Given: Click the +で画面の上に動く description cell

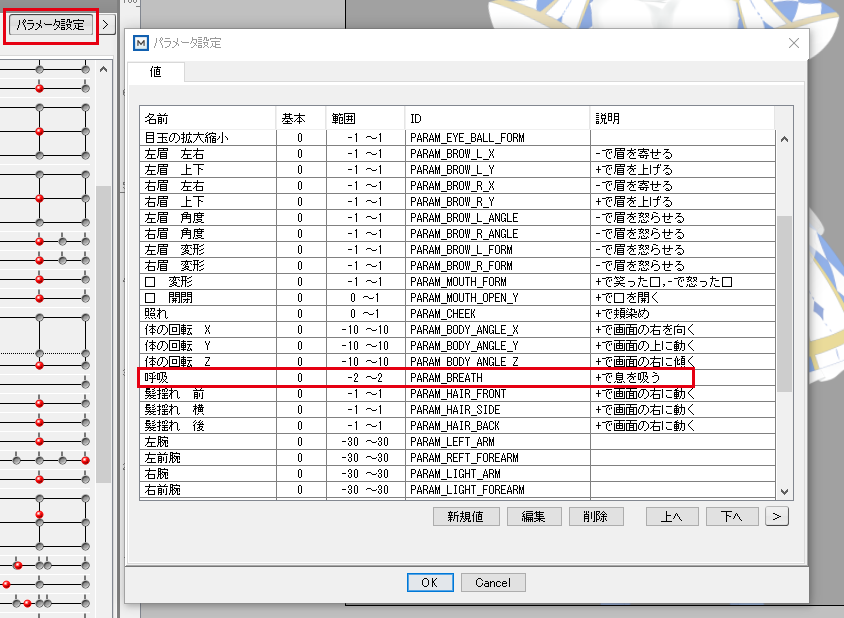Looking at the screenshot, I should tap(683, 346).
